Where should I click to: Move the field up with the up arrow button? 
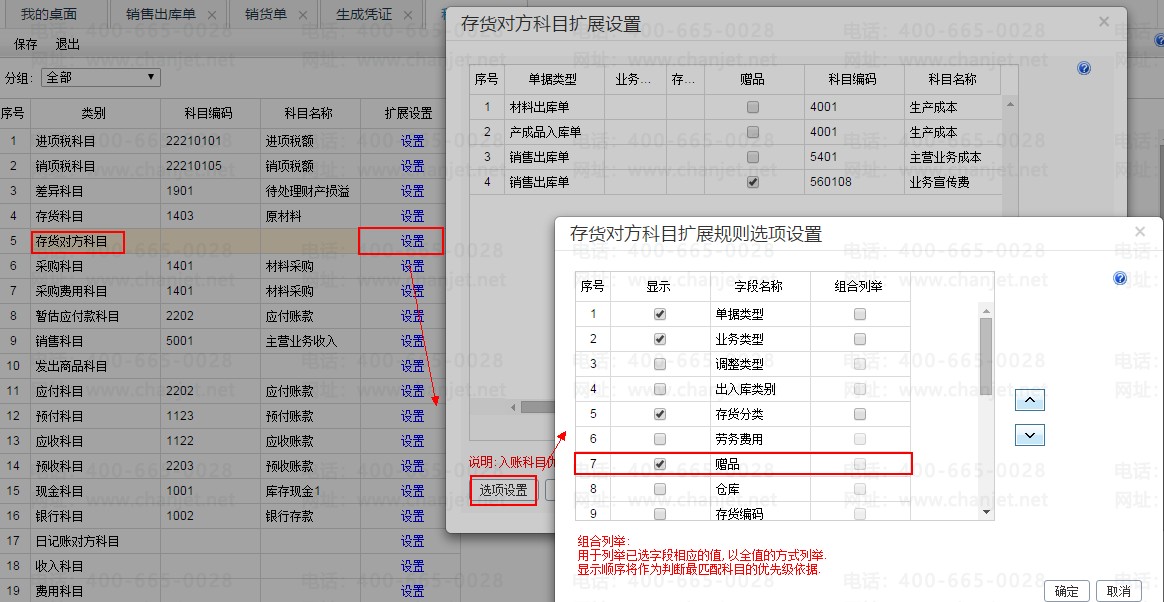coord(1029,400)
